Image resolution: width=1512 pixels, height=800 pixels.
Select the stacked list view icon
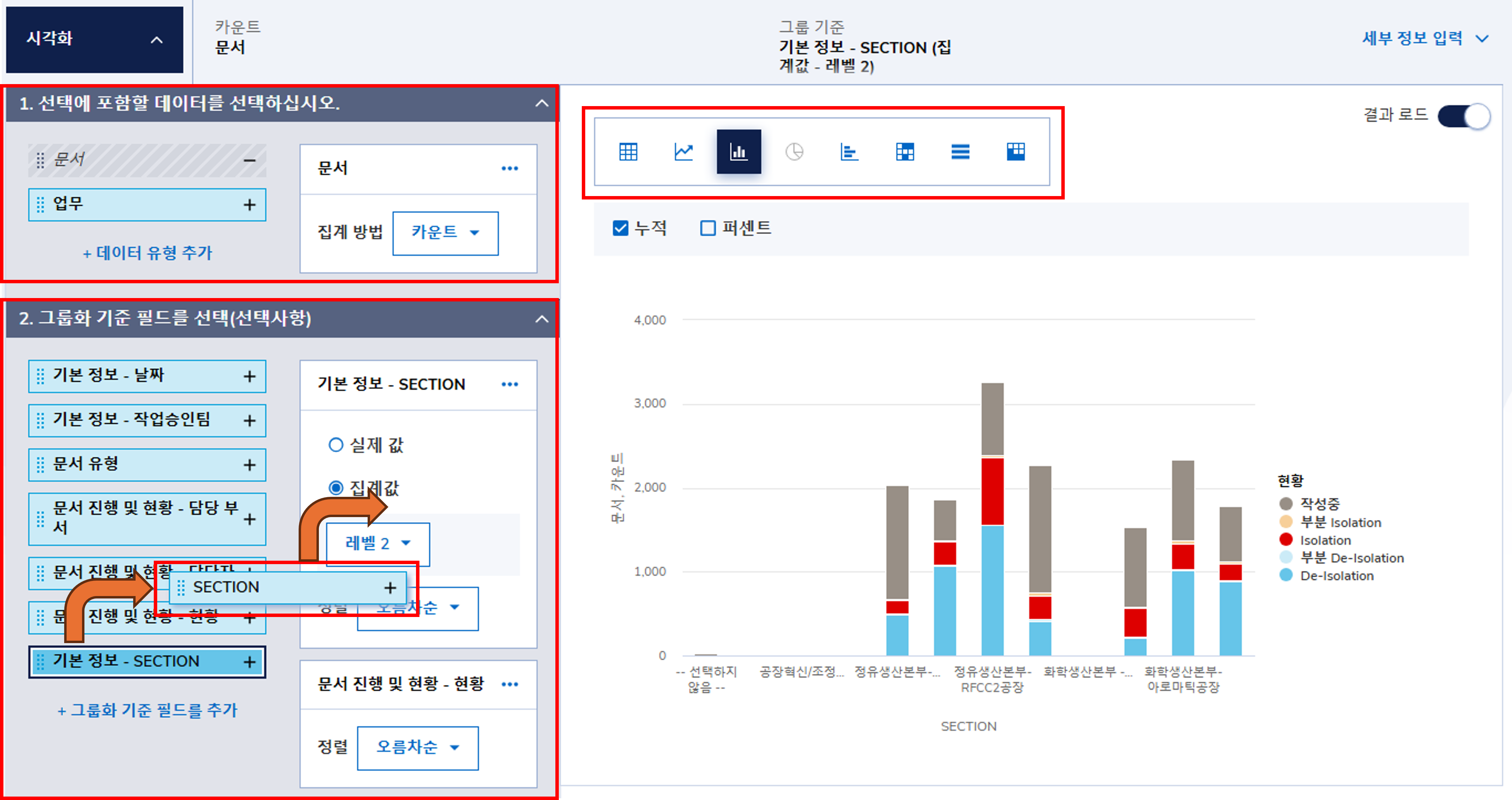pyautogui.click(x=960, y=152)
